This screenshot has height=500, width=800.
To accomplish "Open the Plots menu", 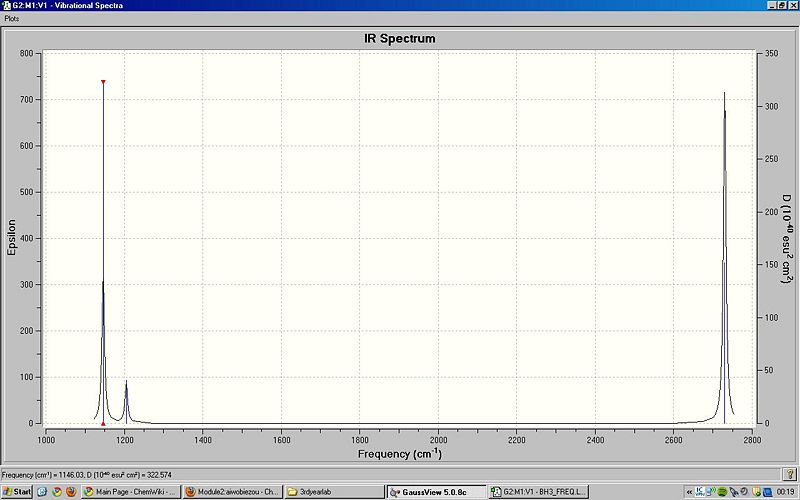I will [x=12, y=18].
